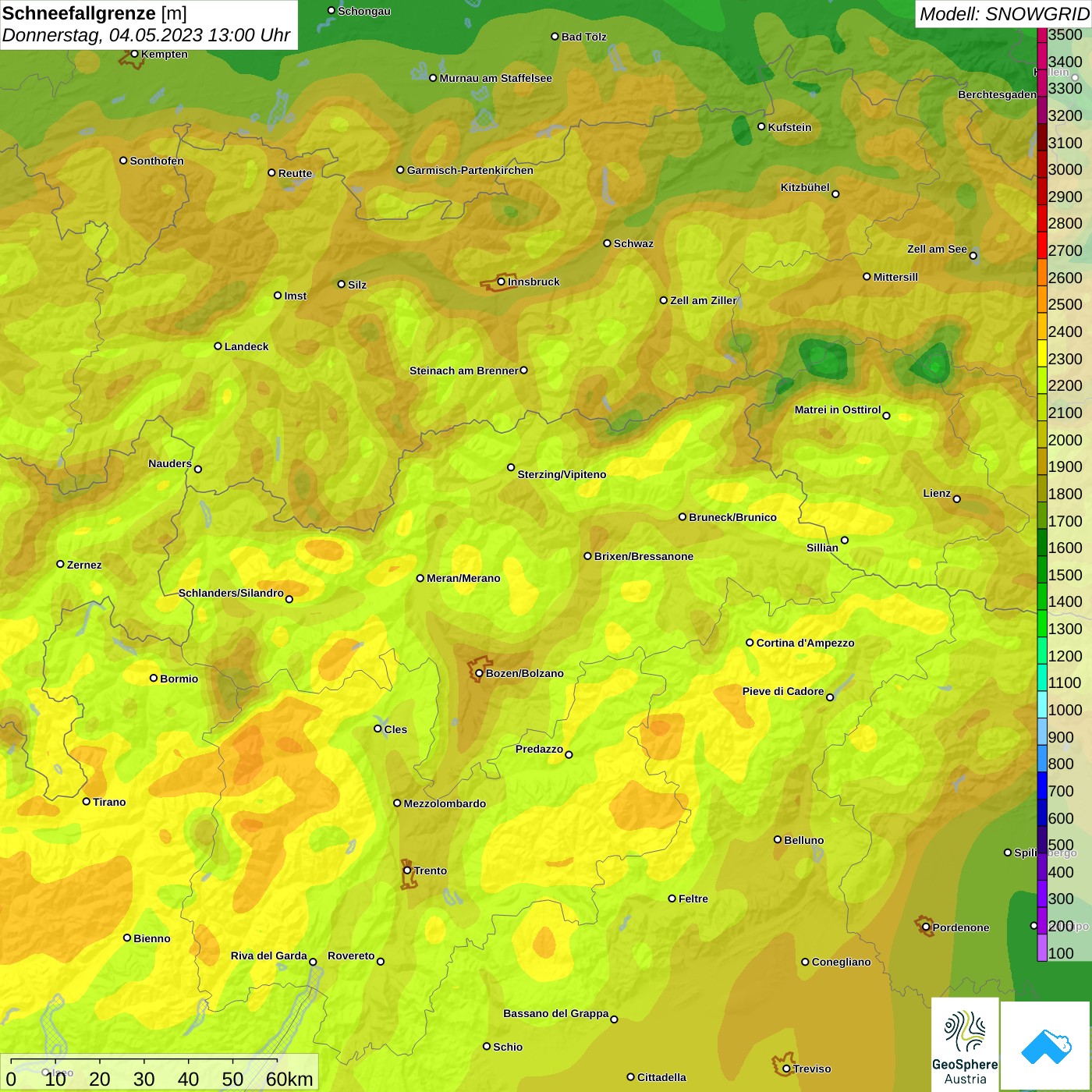Screen dimensions: 1092x1092
Task: Click the Matrei in Osttirol label
Action: [838, 409]
